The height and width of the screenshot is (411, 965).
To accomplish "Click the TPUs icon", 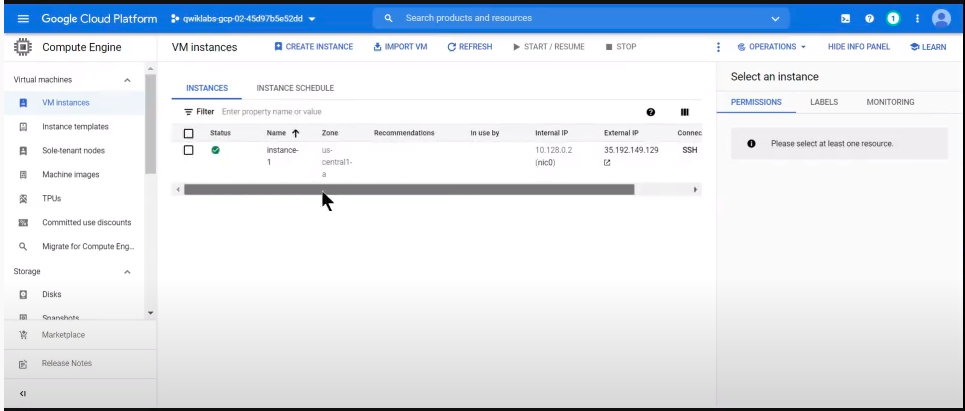I will [x=23, y=199].
